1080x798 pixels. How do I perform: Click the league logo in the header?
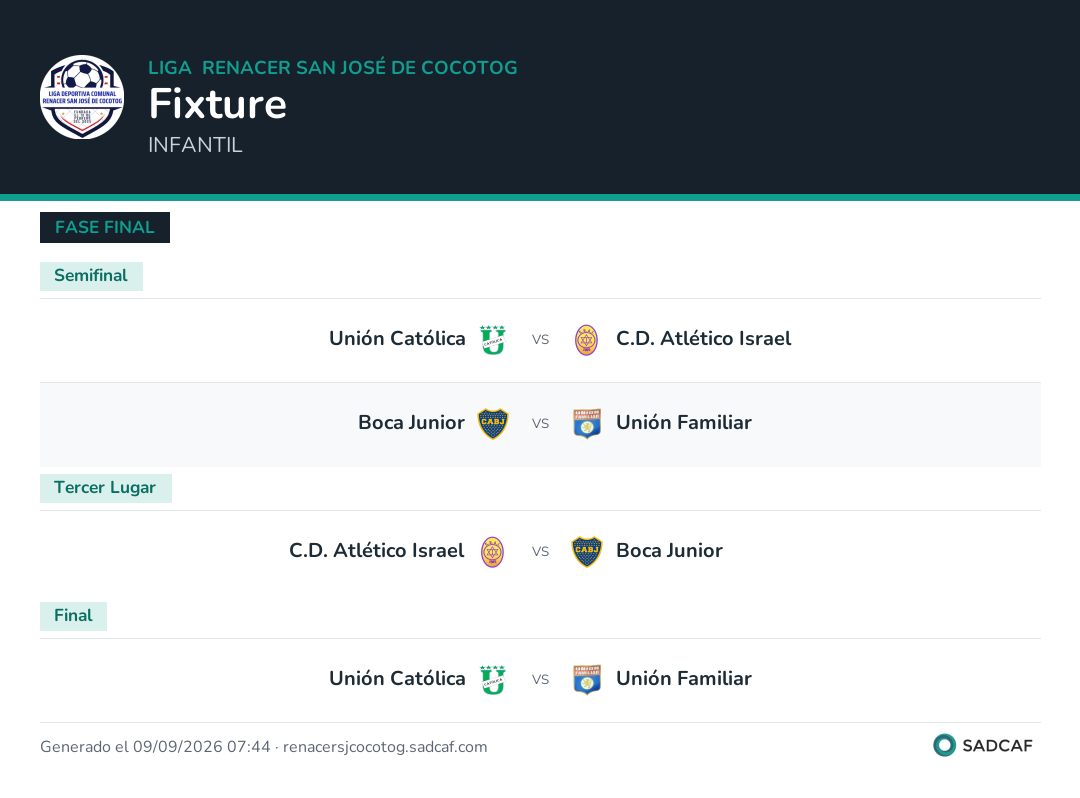pyautogui.click(x=82, y=97)
